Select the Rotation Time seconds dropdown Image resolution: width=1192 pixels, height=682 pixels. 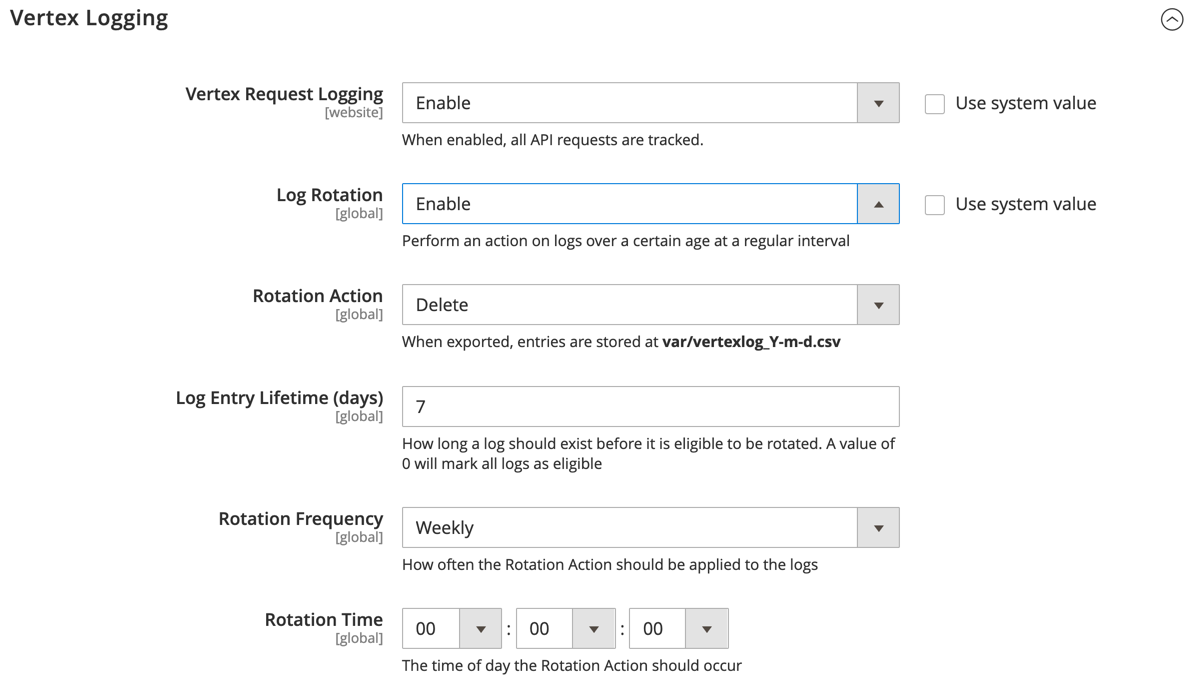pyautogui.click(x=679, y=629)
